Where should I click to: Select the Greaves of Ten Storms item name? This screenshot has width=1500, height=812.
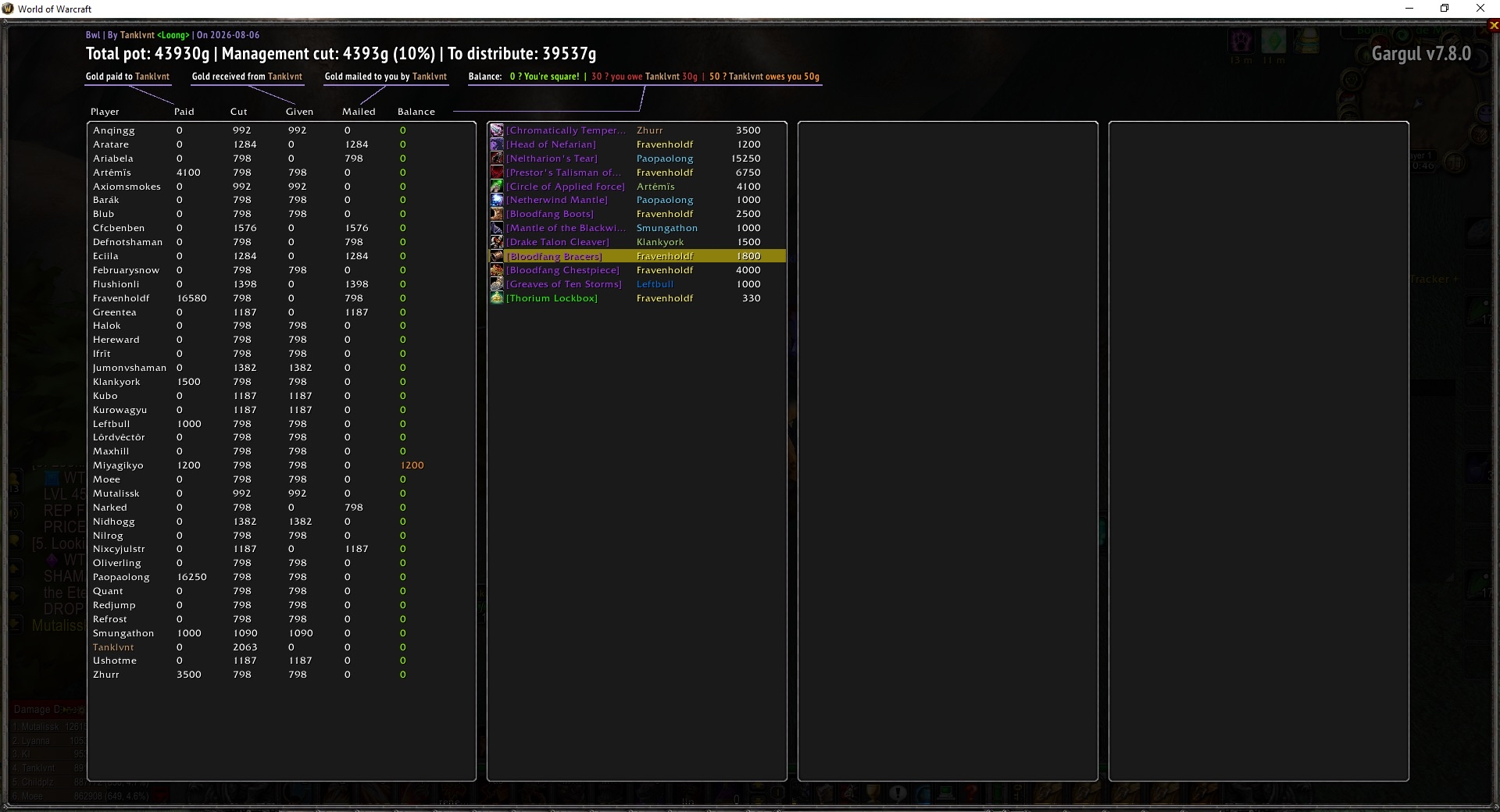coord(564,284)
